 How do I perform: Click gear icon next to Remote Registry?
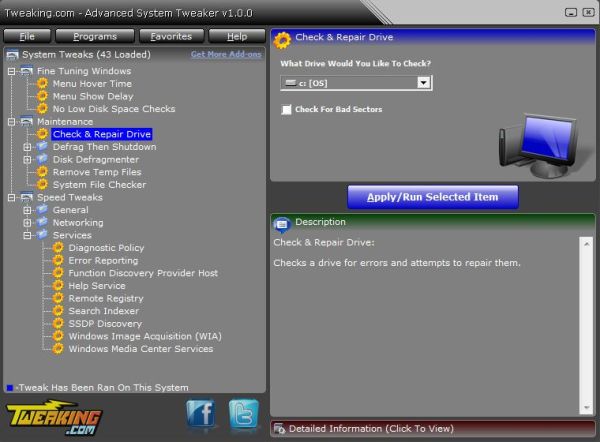coord(58,298)
